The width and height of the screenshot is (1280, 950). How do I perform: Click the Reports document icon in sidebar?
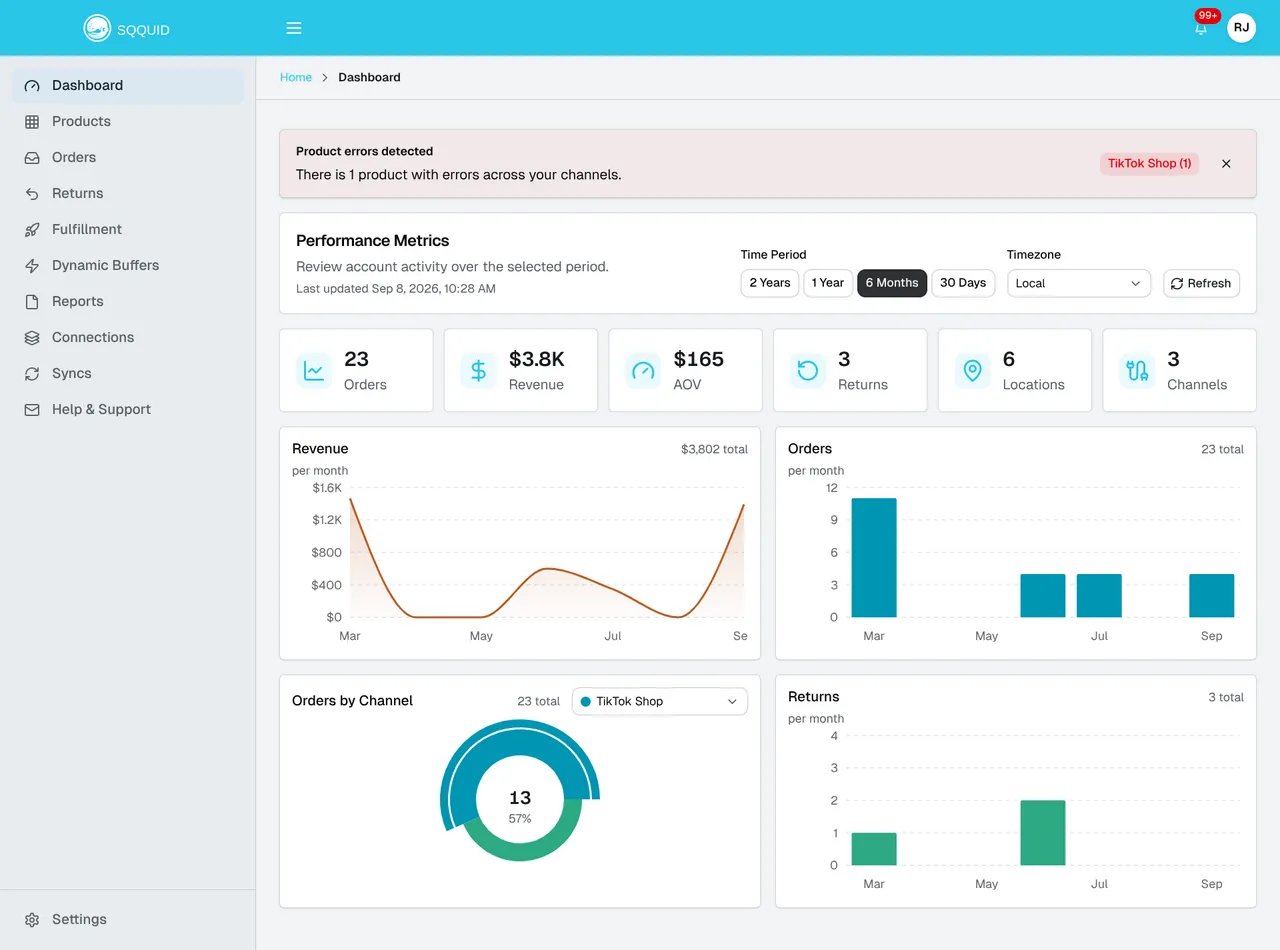32,301
